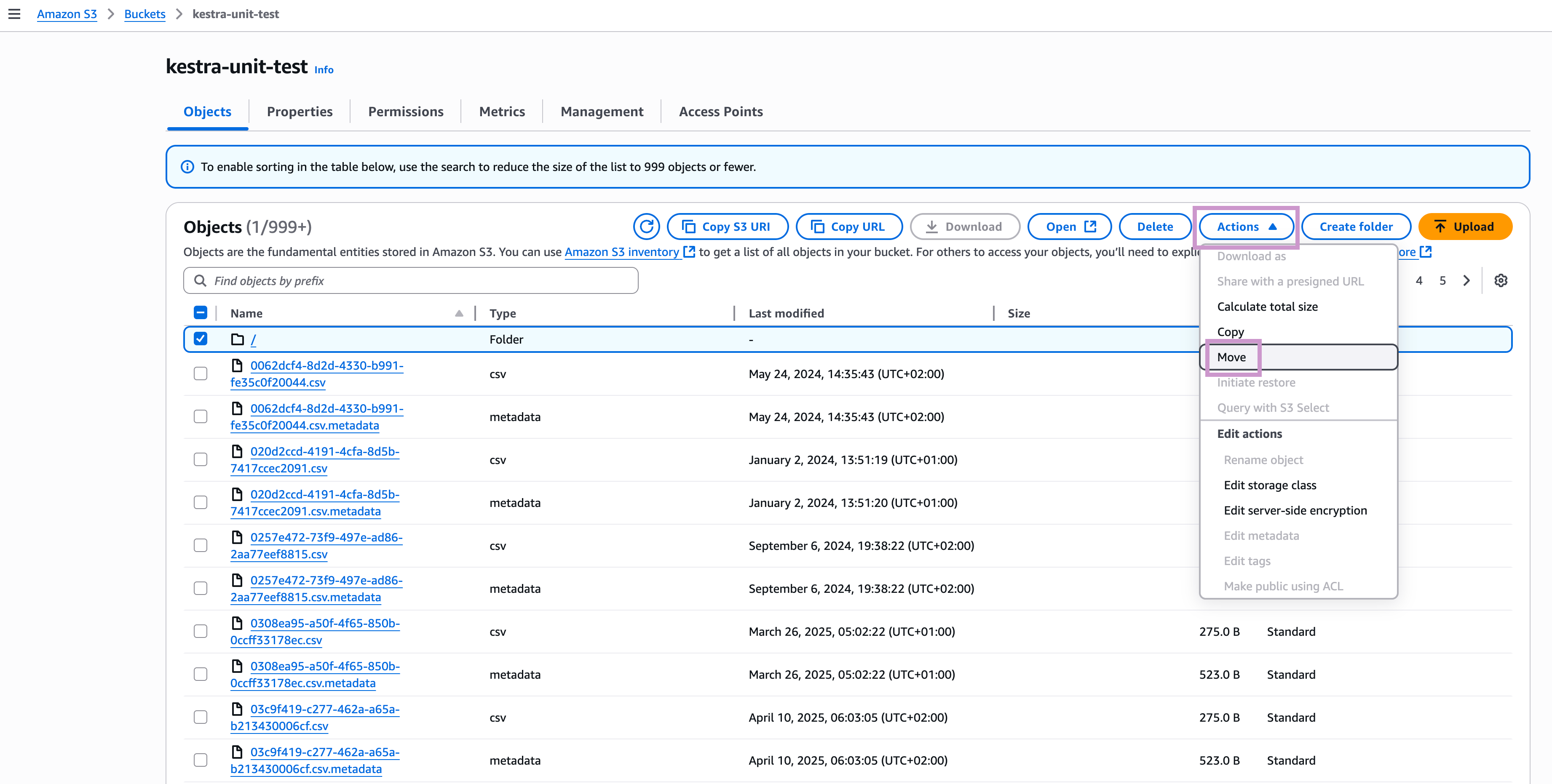Viewport: 1552px width, 784px height.
Task: Toggle the select-all header checkbox
Action: (201, 312)
